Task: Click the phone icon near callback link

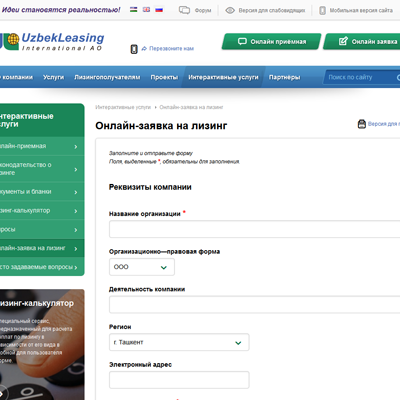Action: 134,49
